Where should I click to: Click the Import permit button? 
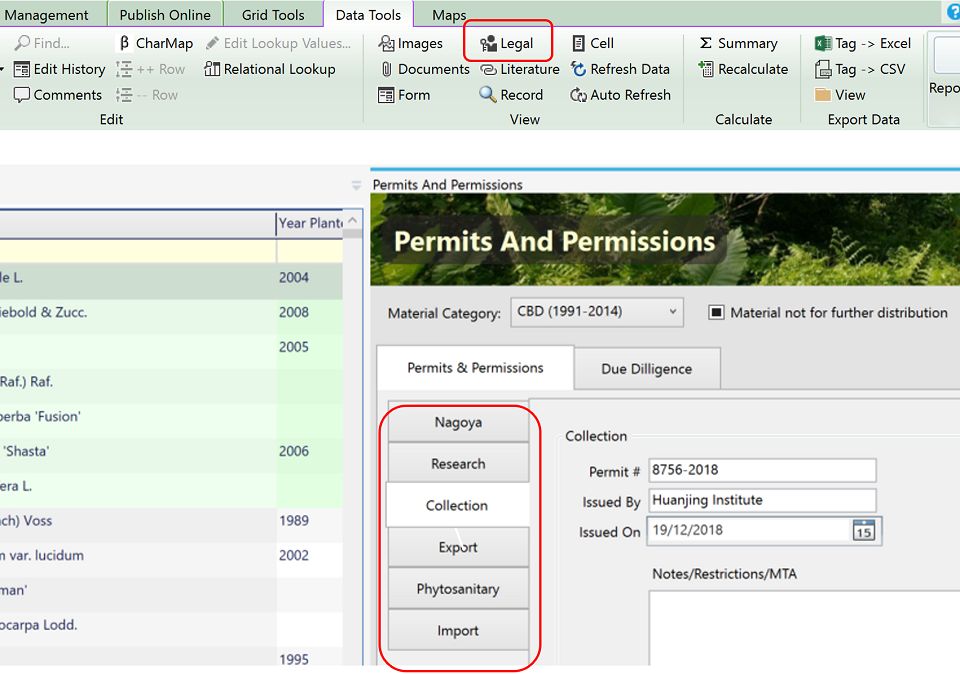coord(458,631)
